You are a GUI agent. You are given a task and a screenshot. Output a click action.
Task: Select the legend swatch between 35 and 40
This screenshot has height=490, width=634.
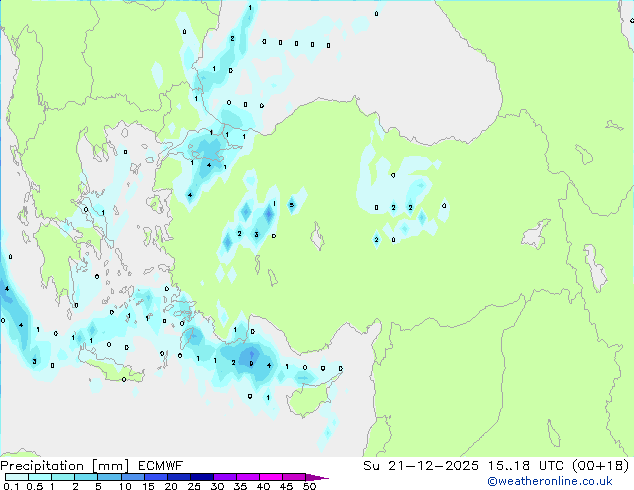(247, 477)
